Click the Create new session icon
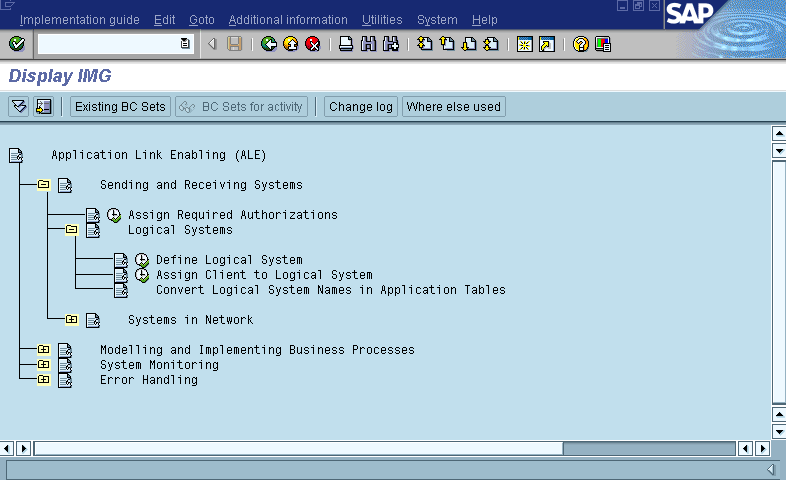The width and height of the screenshot is (786, 480). [524, 44]
